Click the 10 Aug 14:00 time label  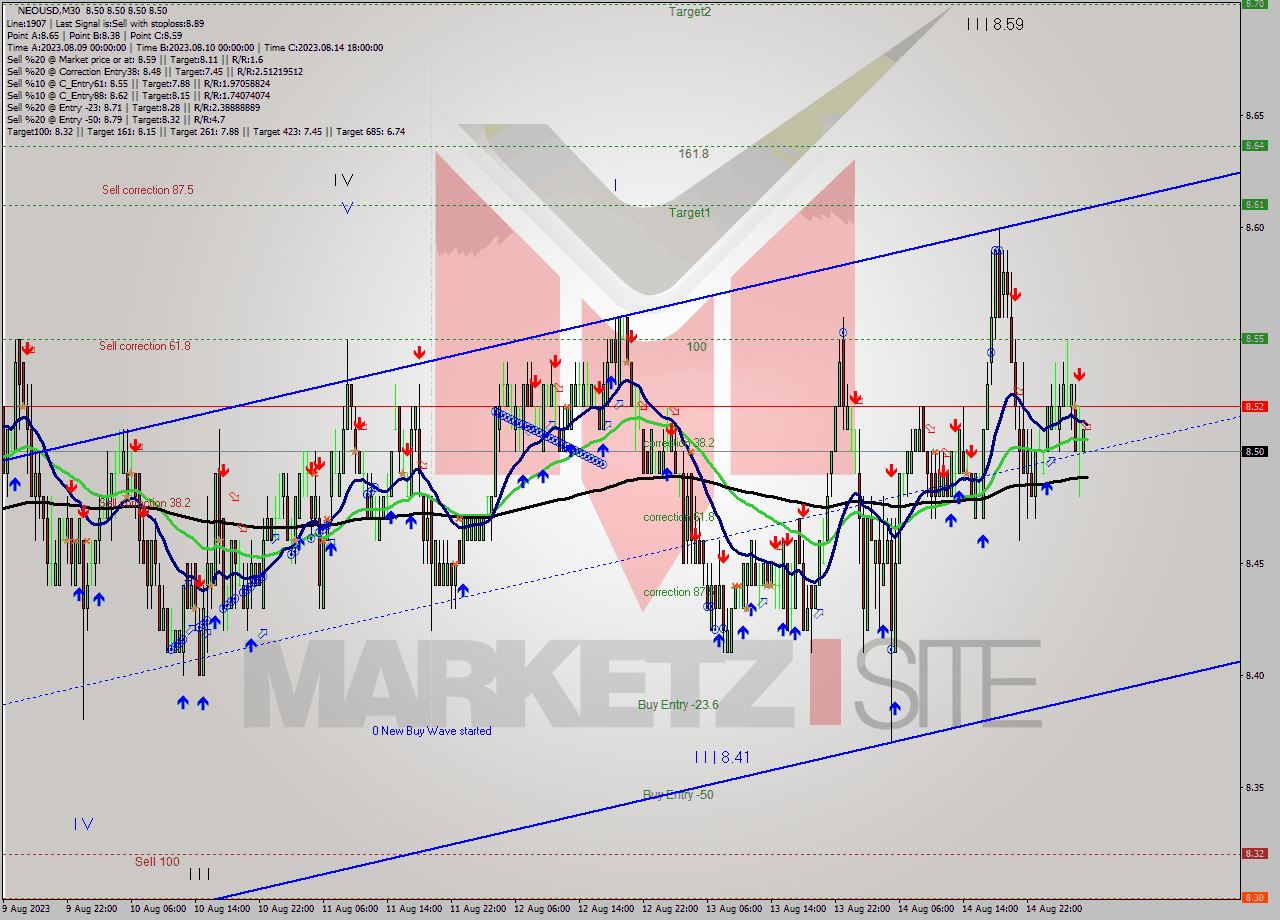coord(220,909)
